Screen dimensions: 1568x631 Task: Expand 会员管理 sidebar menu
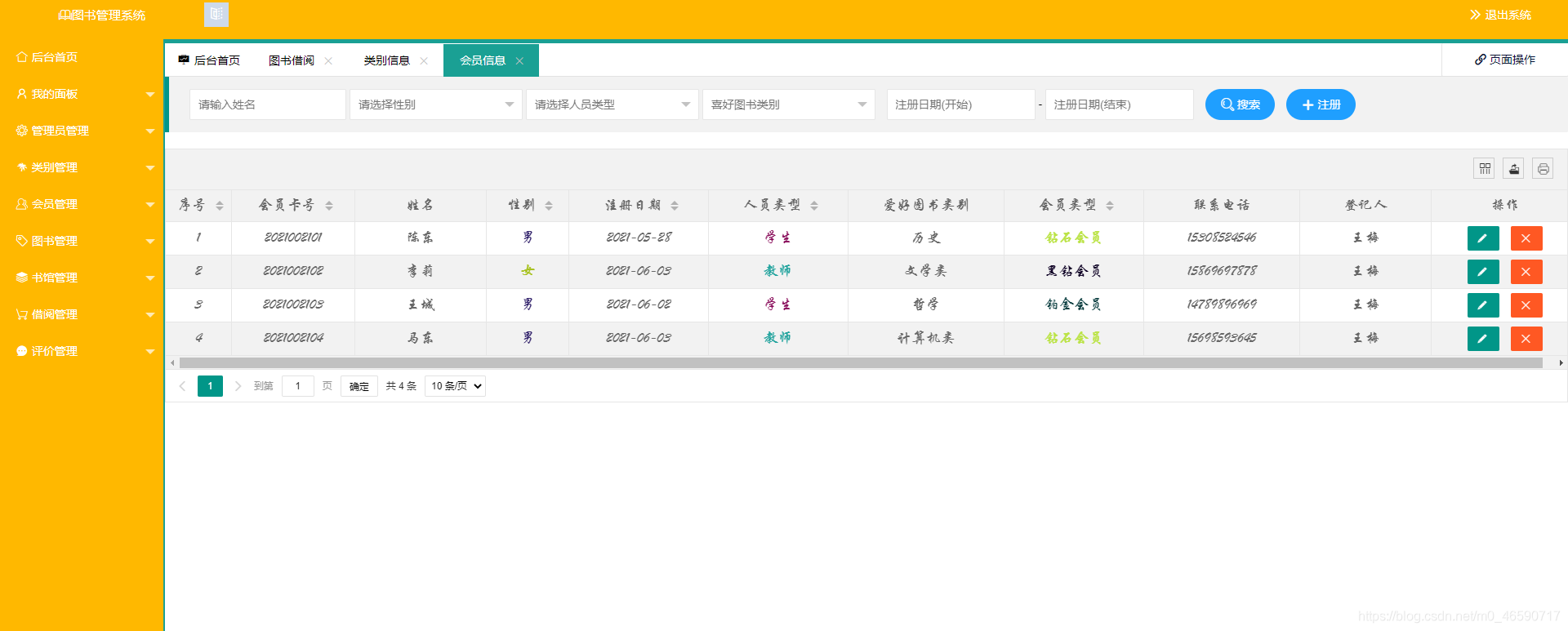(82, 204)
